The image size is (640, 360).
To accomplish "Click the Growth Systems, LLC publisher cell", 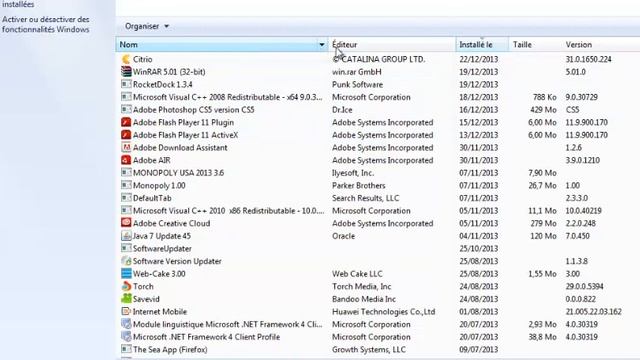I will pos(369,350).
